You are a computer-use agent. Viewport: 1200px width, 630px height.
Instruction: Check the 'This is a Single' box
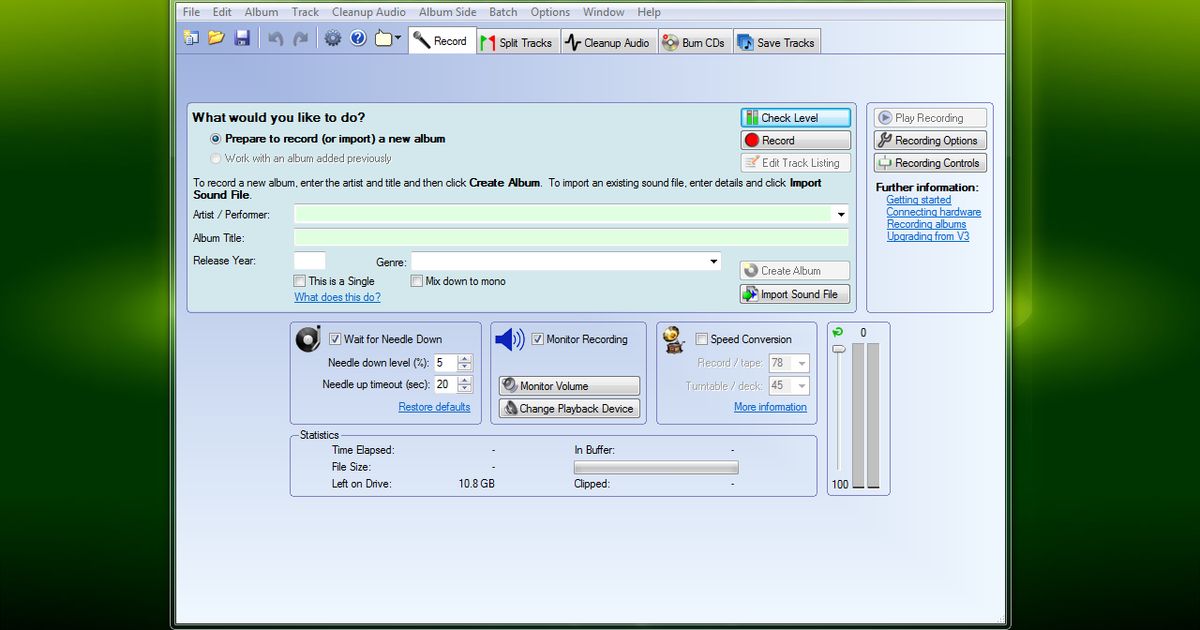coord(299,281)
